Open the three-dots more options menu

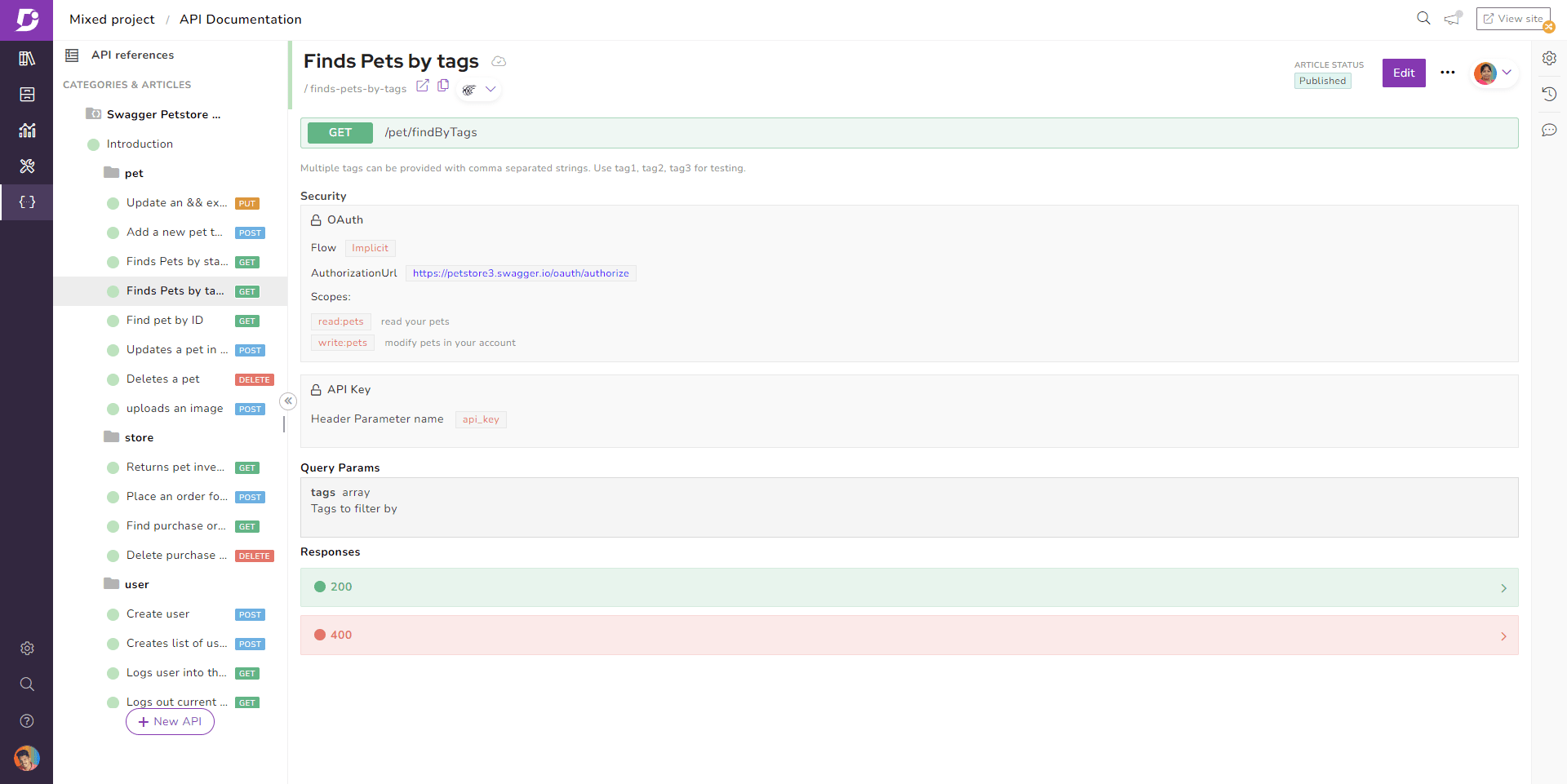coord(1448,73)
